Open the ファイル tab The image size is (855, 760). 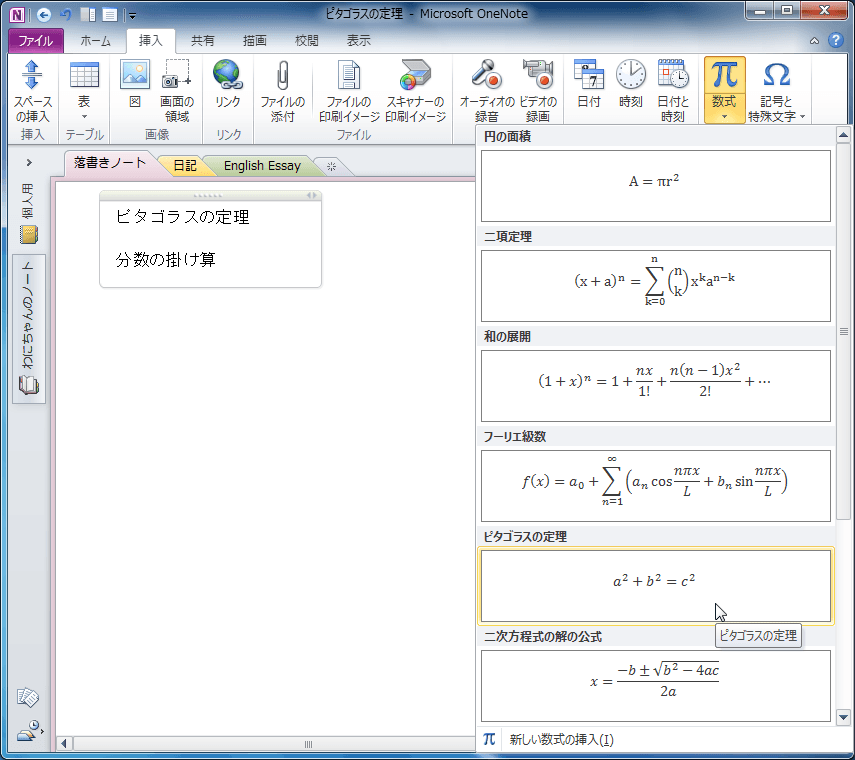(36, 41)
